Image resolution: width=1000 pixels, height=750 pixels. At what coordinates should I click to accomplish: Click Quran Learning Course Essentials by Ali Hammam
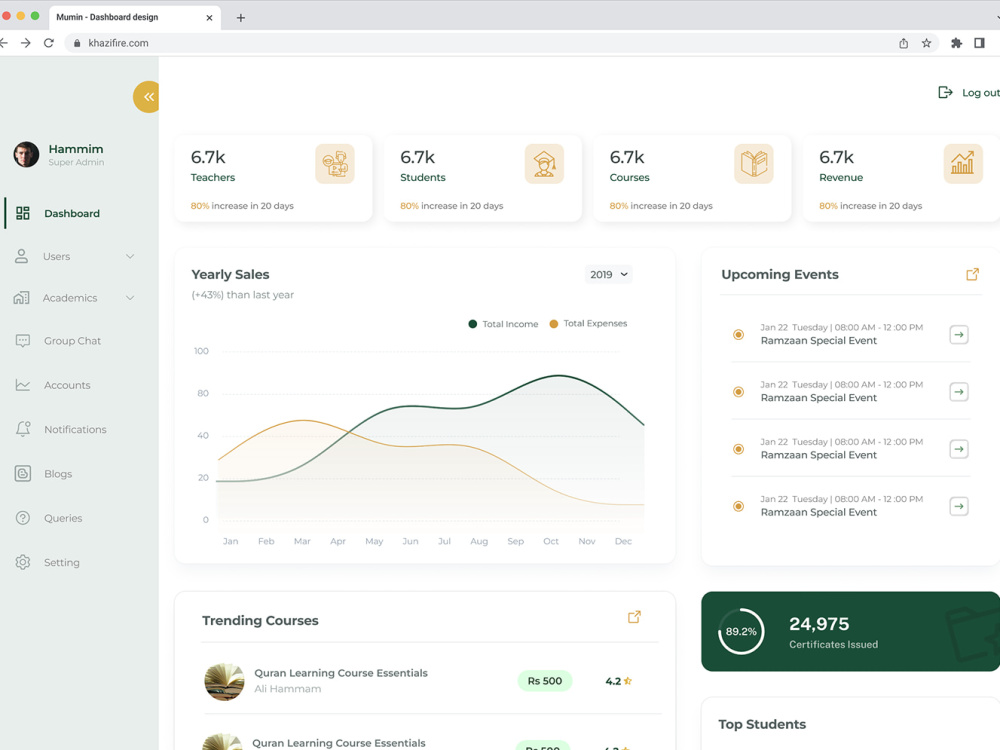pyautogui.click(x=341, y=673)
